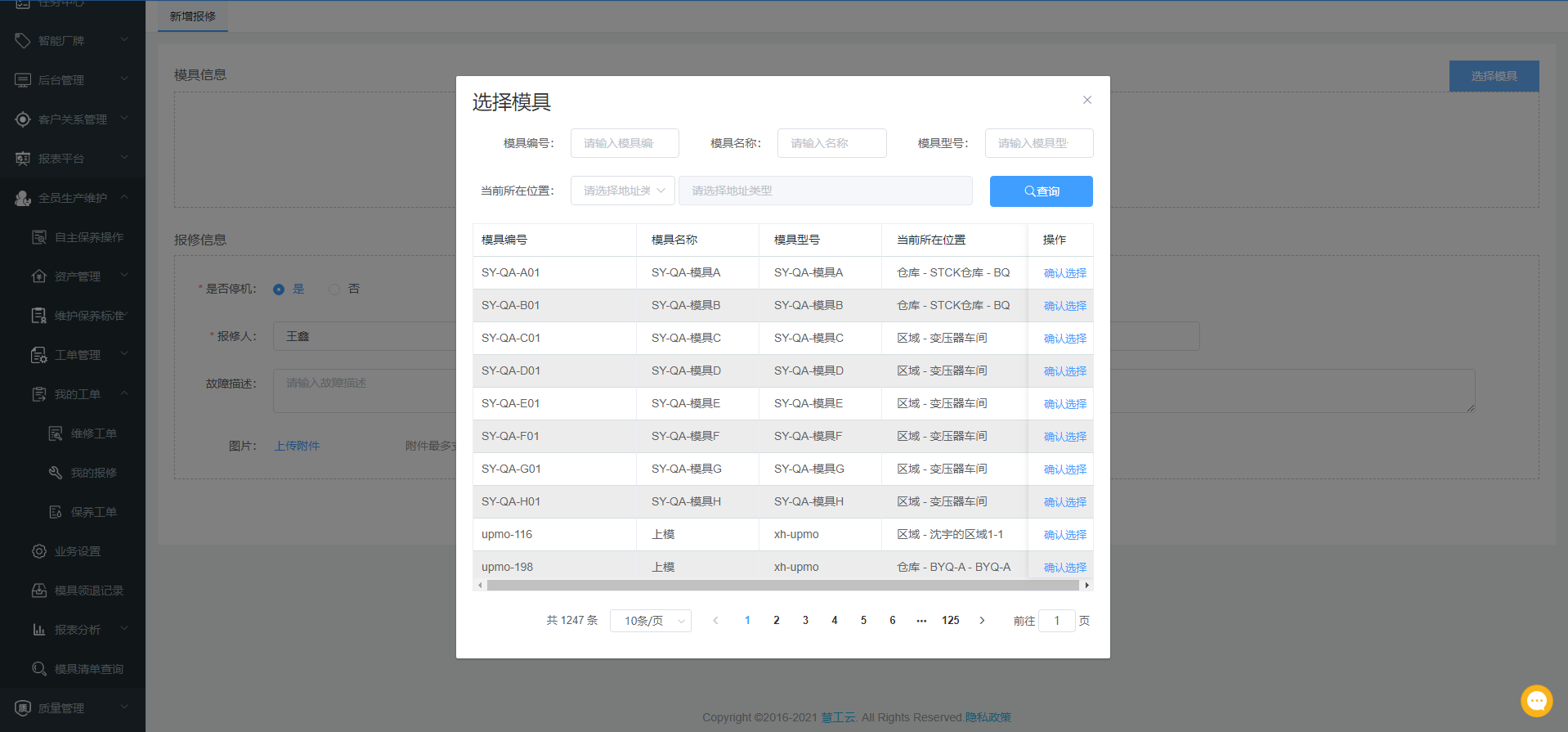Click the 业务设置 gear icon
1568x732 pixels.
(x=39, y=551)
